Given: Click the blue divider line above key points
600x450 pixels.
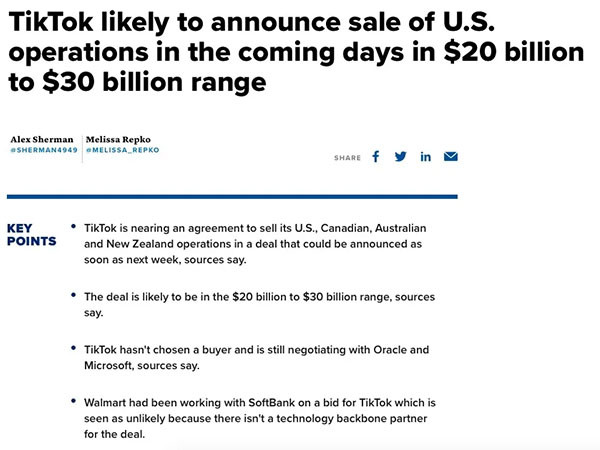Looking at the screenshot, I should 232,196.
